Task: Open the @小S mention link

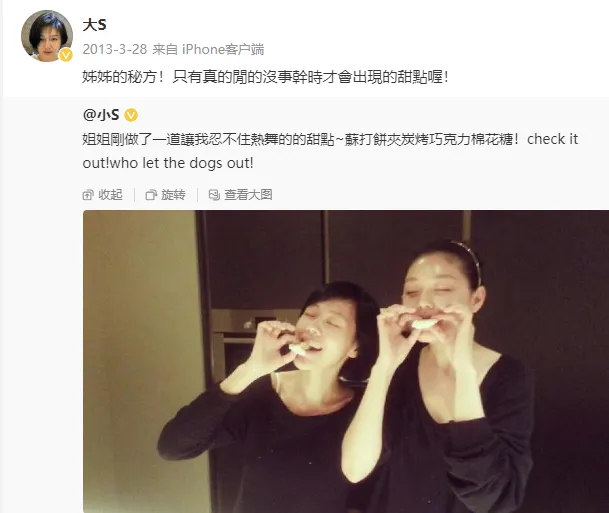Action: (x=101, y=115)
